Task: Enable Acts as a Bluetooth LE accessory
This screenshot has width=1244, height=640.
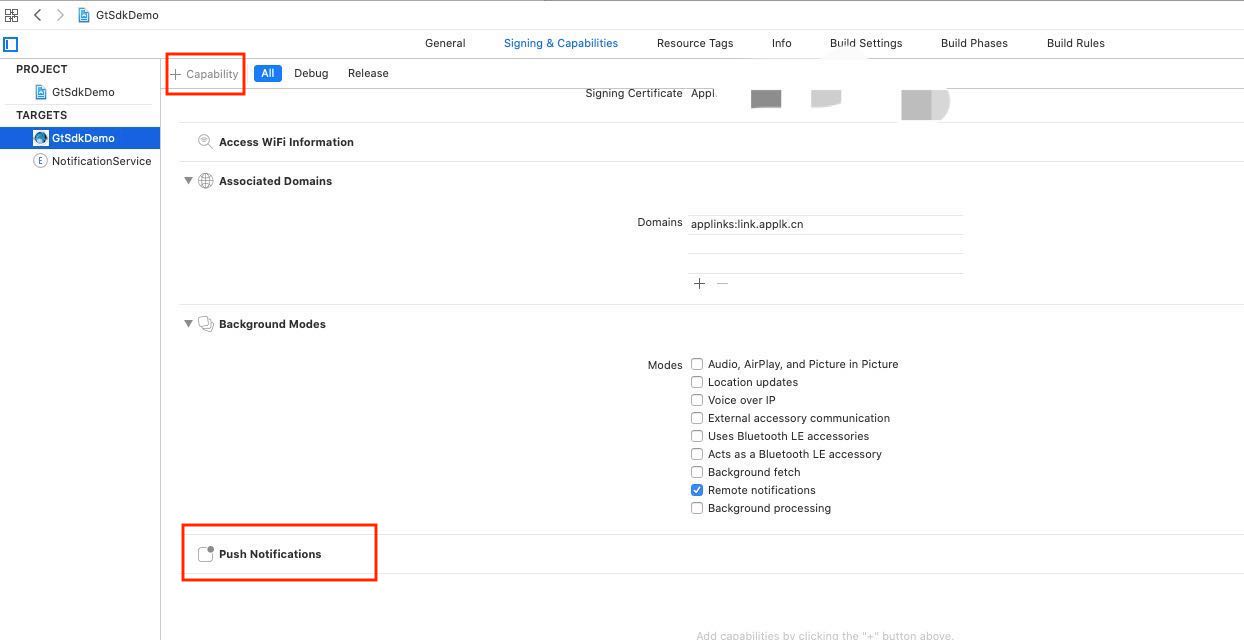Action: pos(697,454)
